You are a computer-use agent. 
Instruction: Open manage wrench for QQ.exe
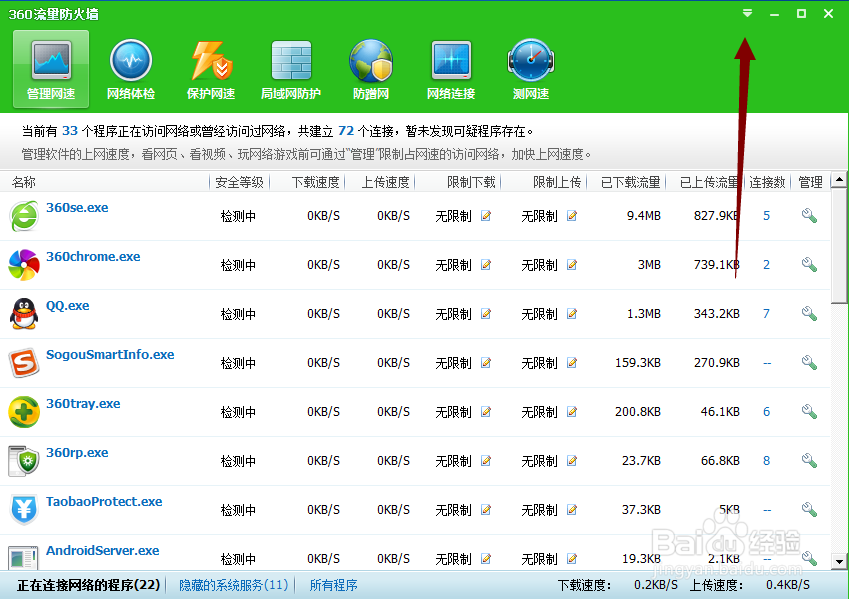click(x=809, y=314)
